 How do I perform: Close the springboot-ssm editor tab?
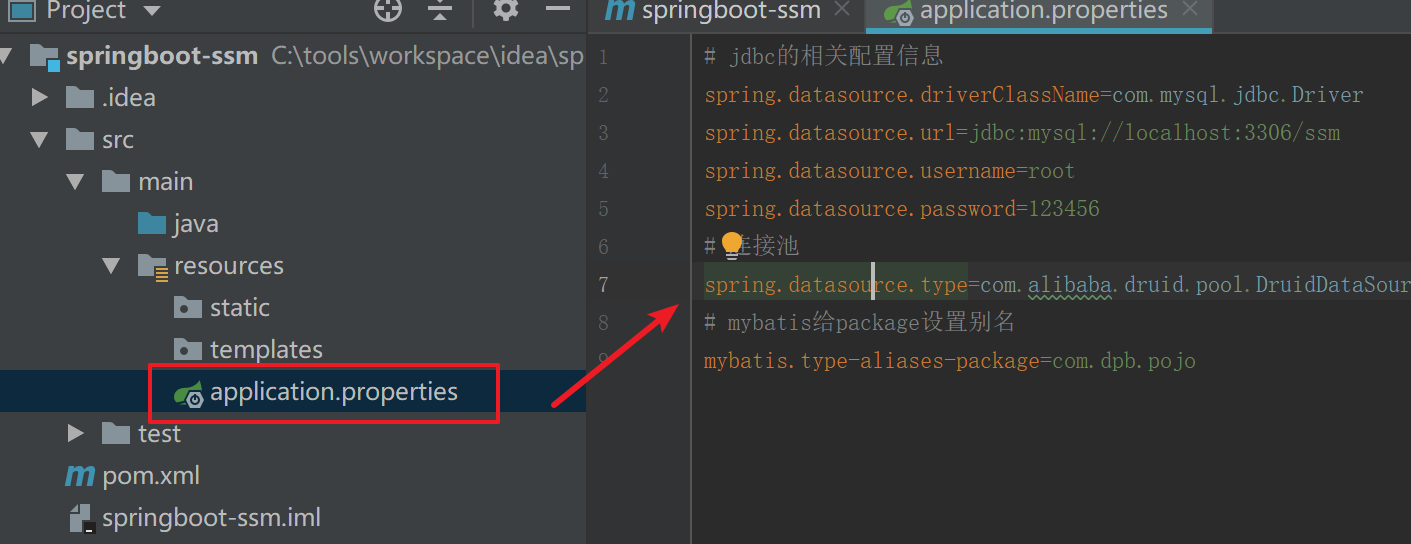coord(842,9)
